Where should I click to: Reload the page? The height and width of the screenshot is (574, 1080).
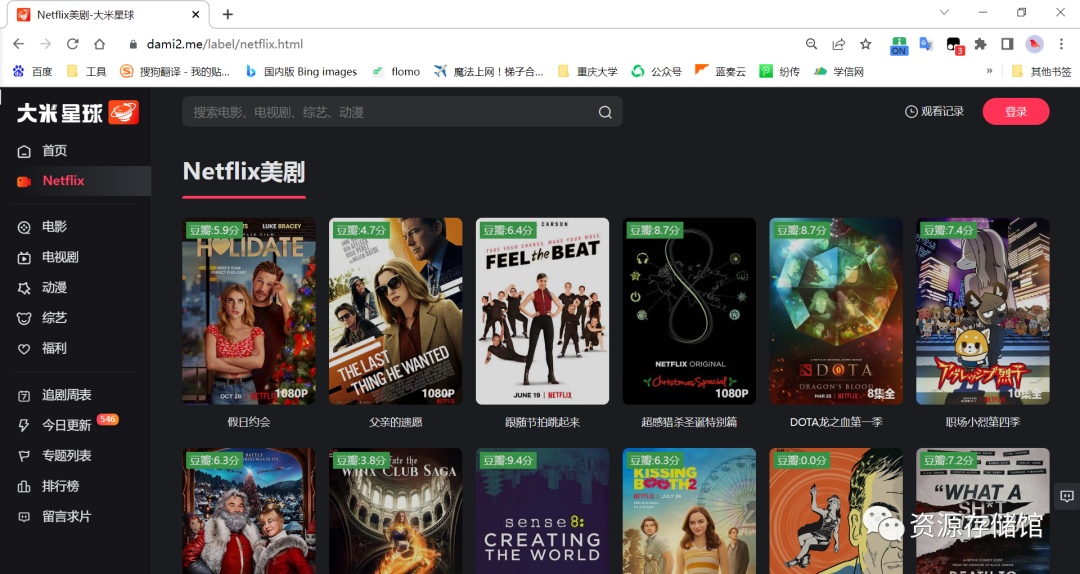(72, 44)
